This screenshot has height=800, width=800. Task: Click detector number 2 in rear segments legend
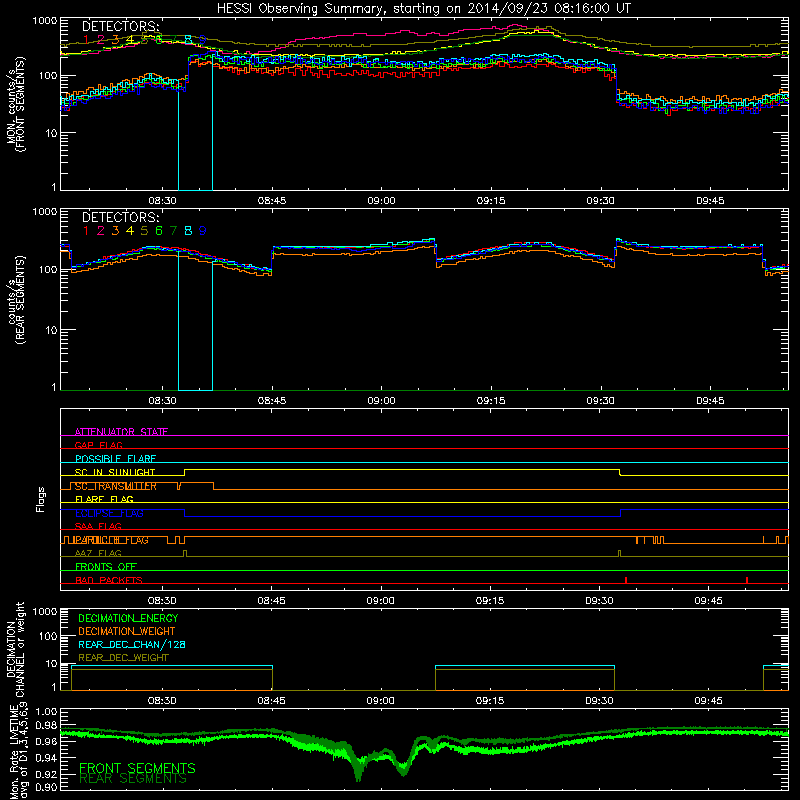point(101,231)
